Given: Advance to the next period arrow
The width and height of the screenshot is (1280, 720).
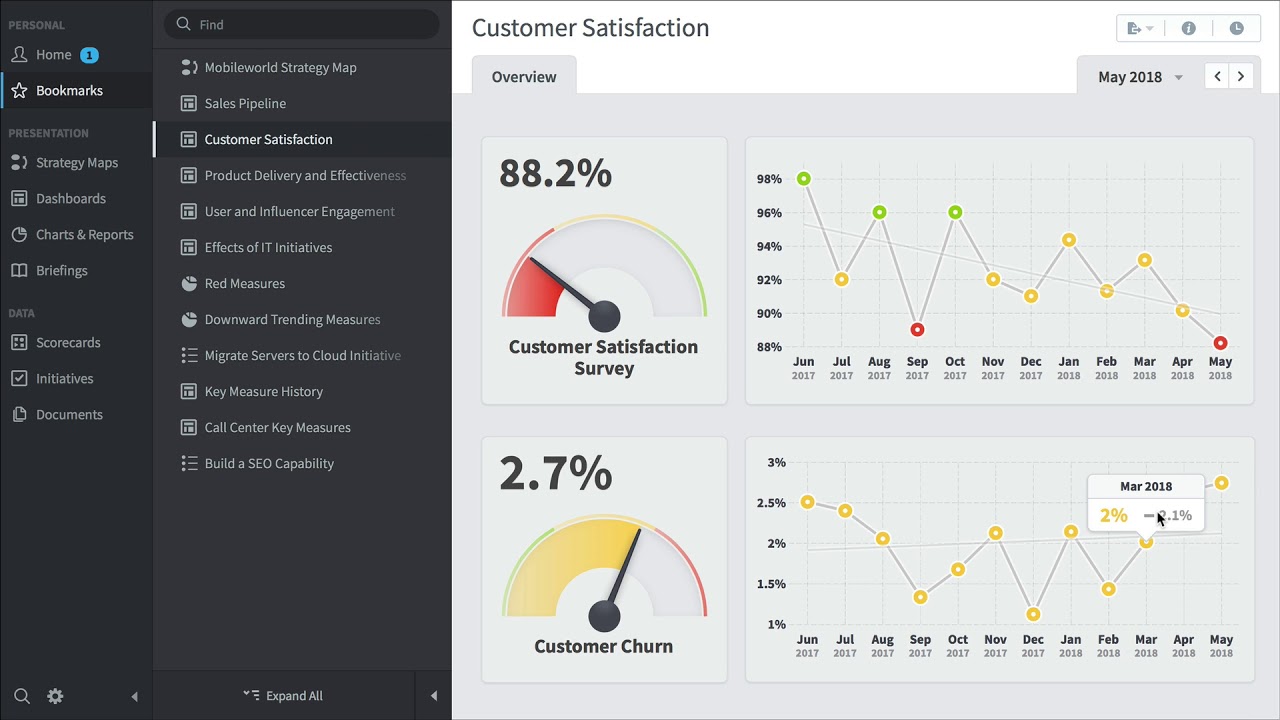Looking at the screenshot, I should [x=1241, y=76].
